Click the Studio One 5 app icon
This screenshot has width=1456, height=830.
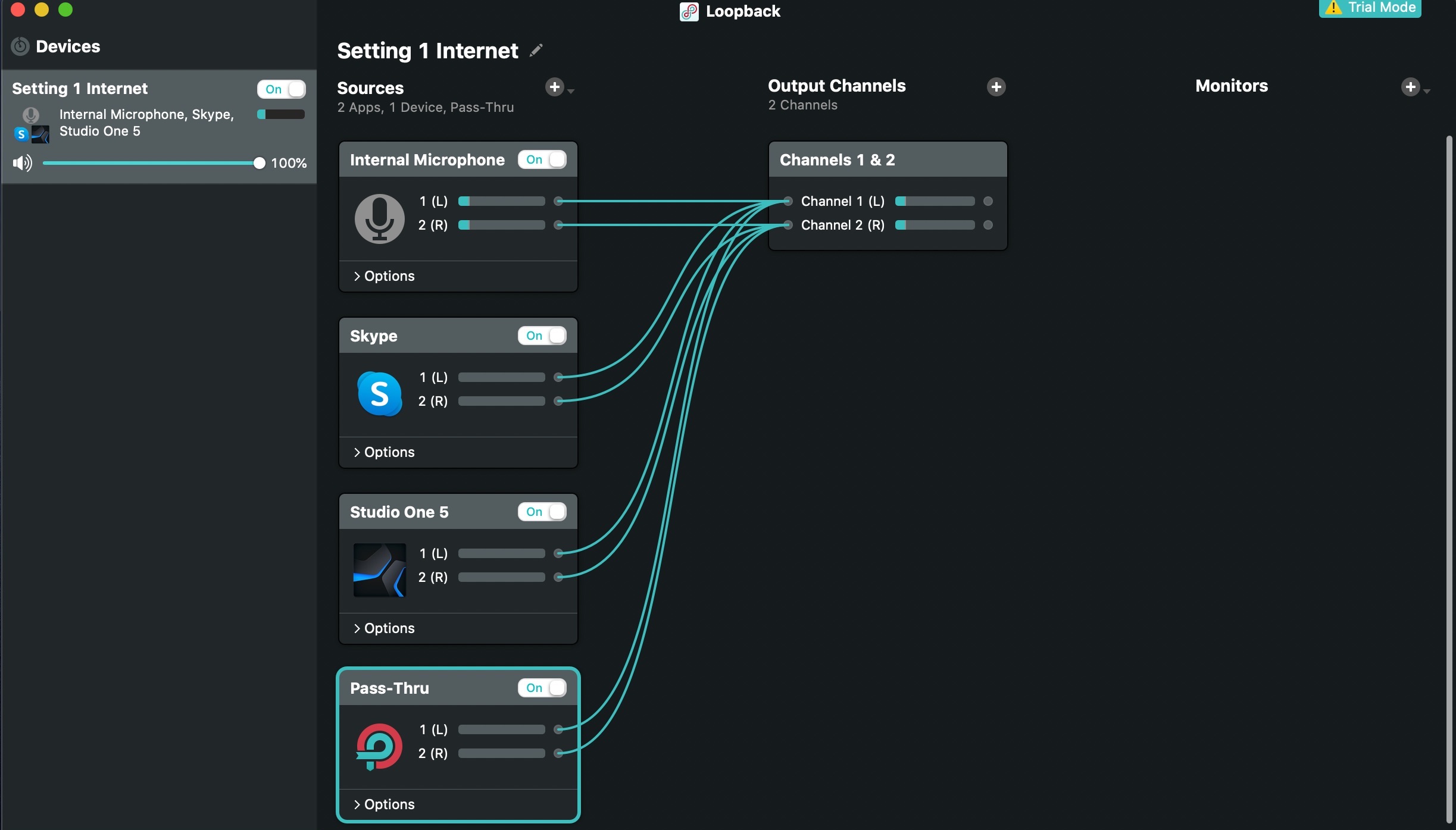point(379,570)
